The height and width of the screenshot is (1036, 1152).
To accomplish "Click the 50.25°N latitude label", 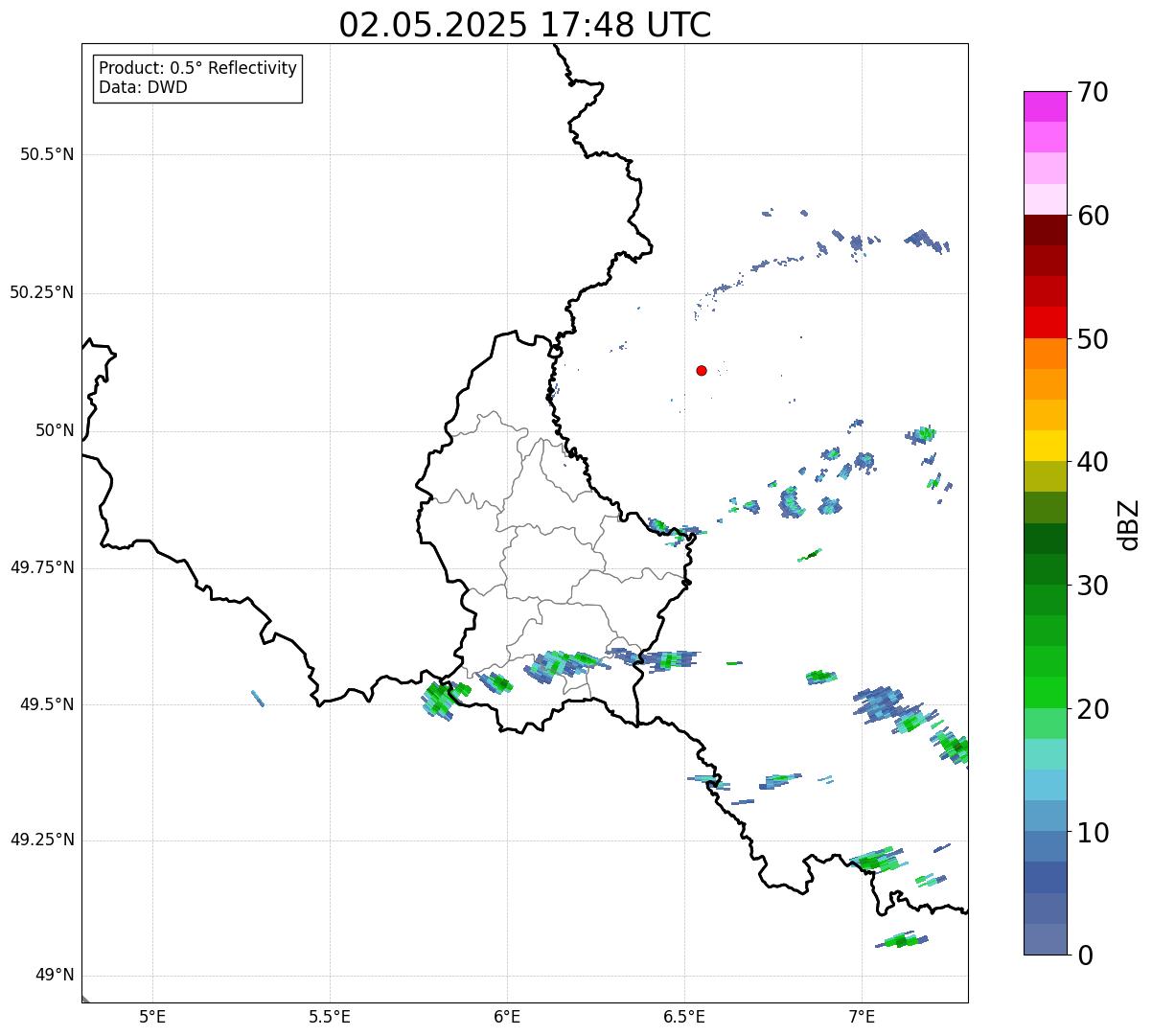I will coord(42,292).
